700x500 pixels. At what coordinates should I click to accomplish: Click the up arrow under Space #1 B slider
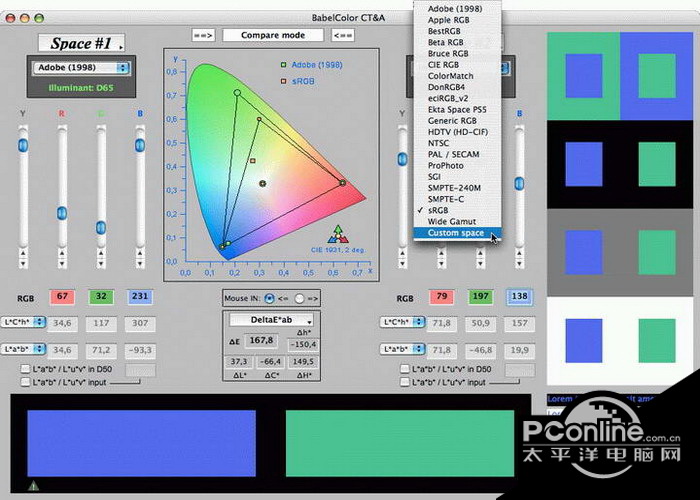click(140, 253)
